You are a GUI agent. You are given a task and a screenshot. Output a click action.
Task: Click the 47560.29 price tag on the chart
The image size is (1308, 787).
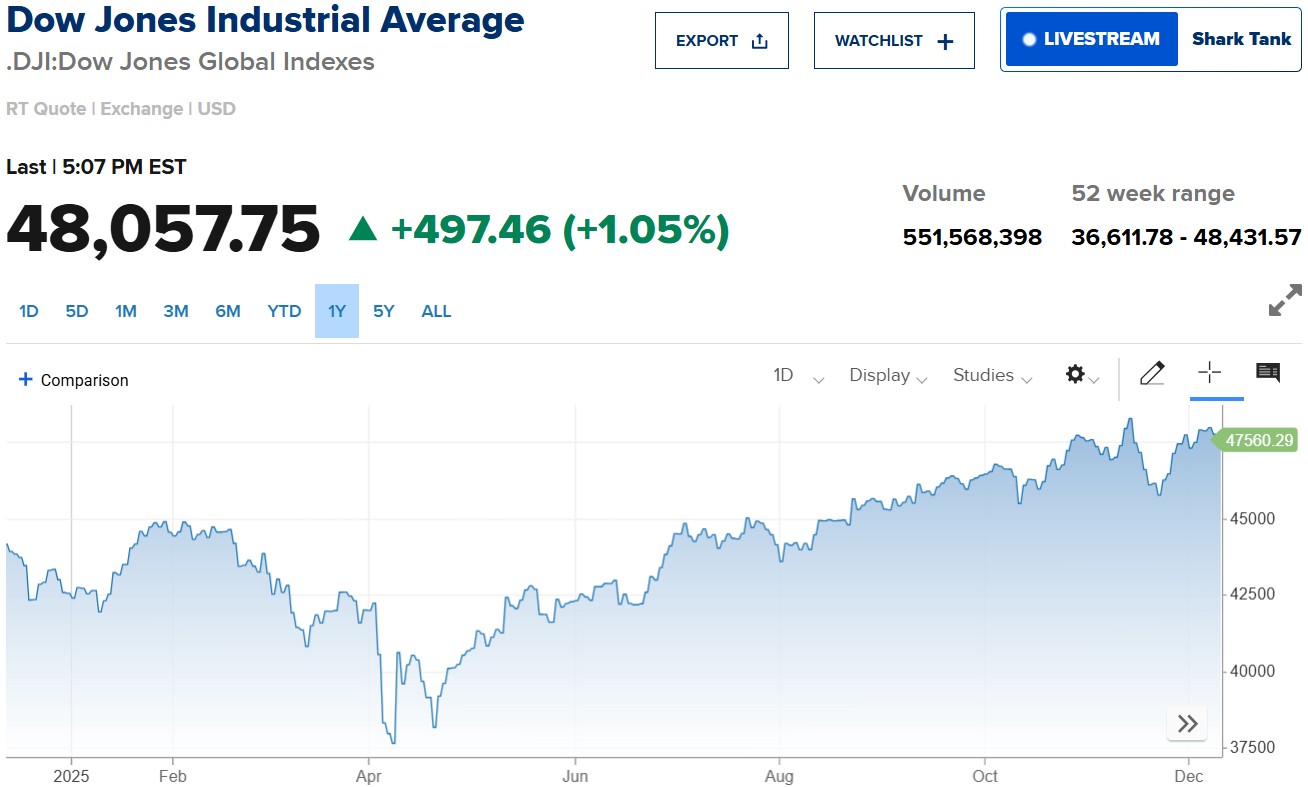click(1256, 440)
